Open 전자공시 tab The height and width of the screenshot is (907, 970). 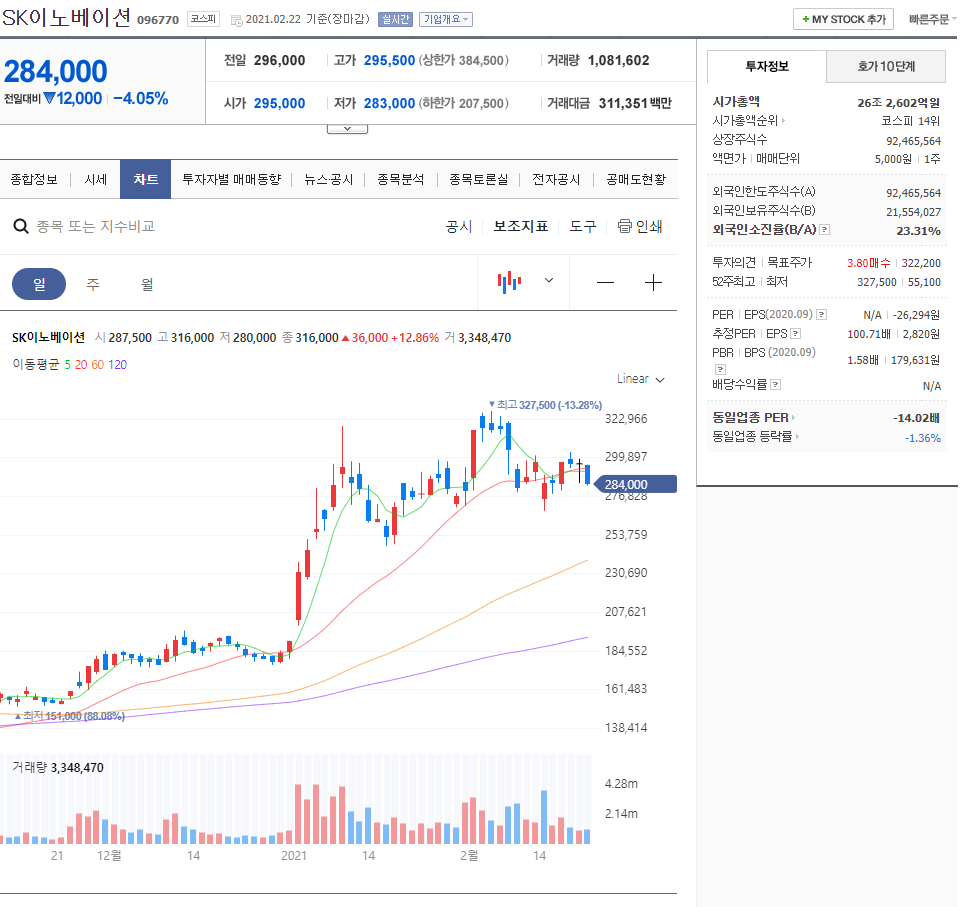(556, 179)
